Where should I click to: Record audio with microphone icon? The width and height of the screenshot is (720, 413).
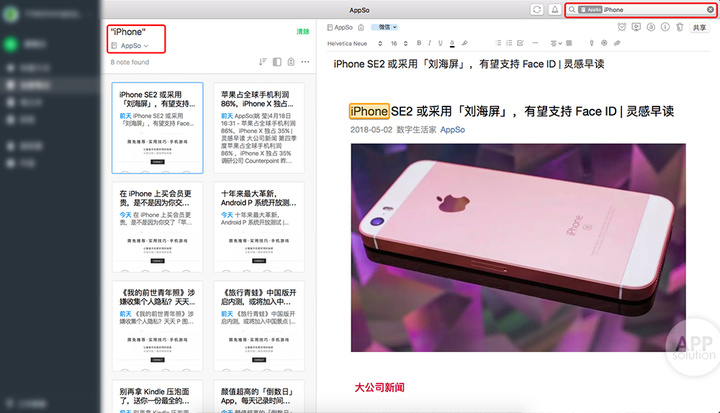point(591,43)
